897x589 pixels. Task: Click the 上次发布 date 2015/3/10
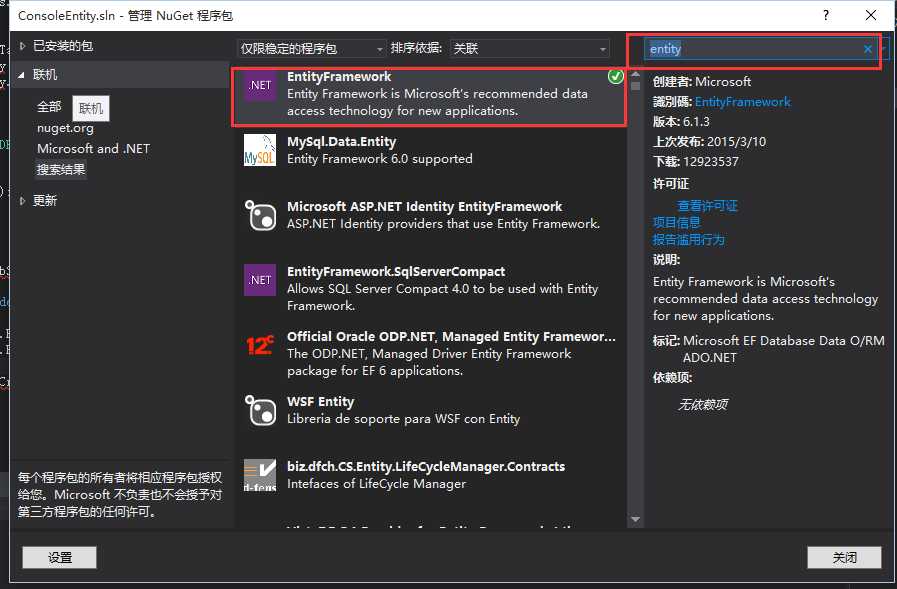[x=736, y=142]
